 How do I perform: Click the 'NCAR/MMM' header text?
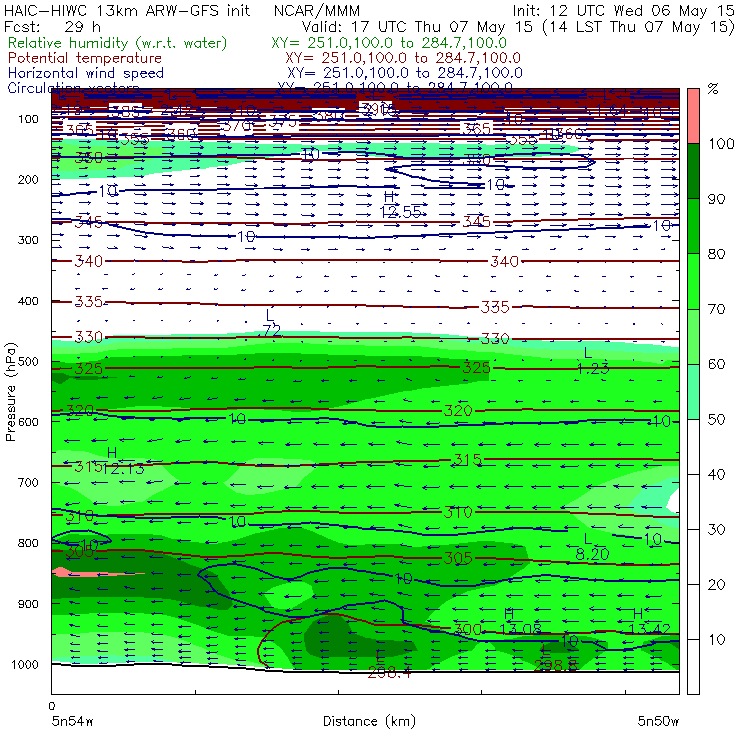coord(317,10)
